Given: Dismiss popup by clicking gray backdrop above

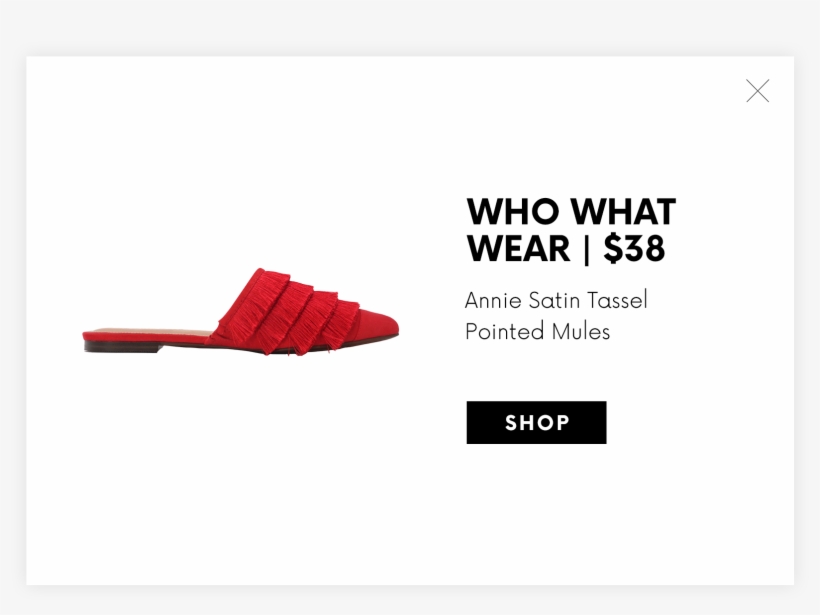Looking at the screenshot, I should coord(410,27).
